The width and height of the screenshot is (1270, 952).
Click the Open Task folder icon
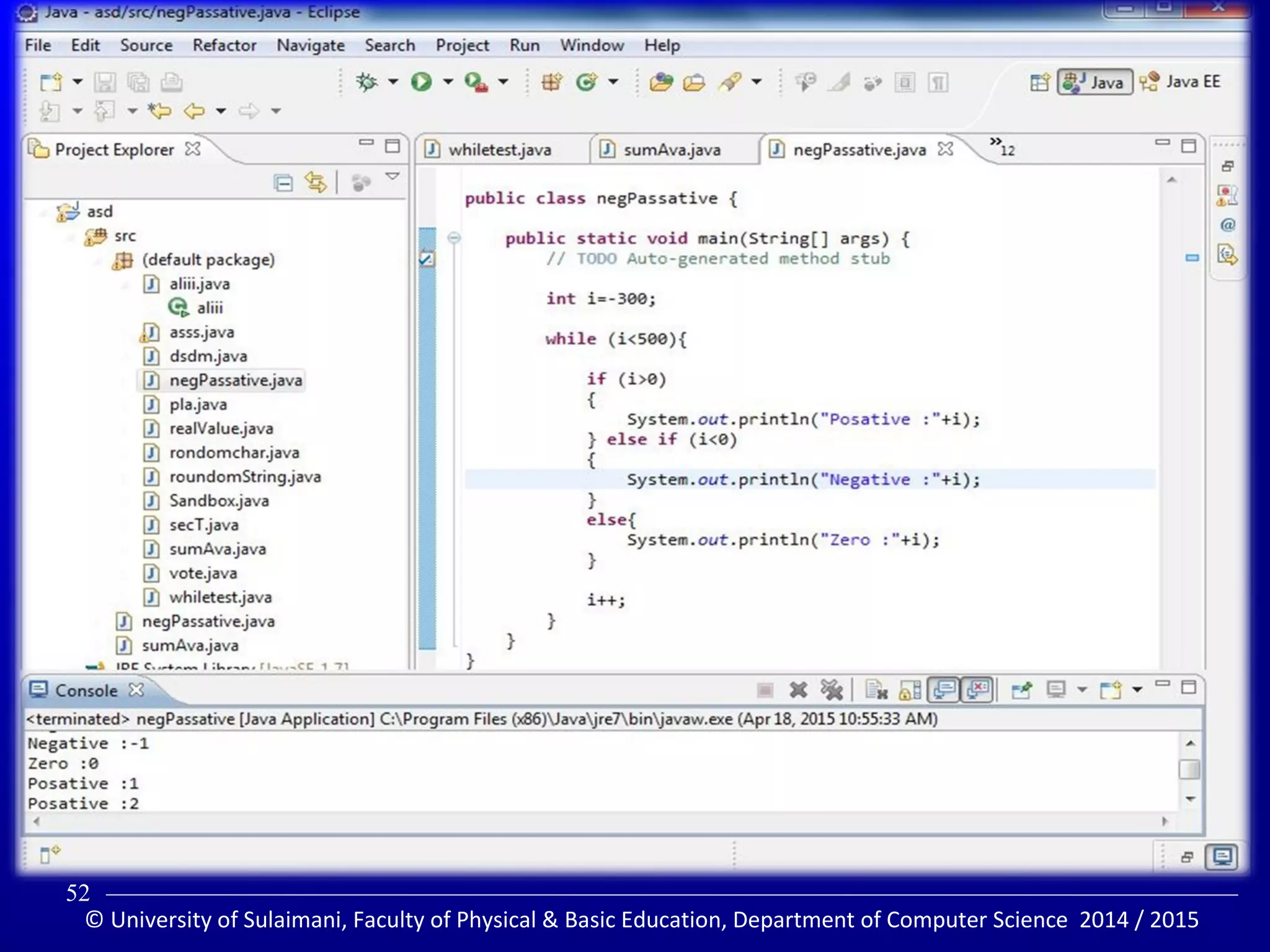pos(694,82)
